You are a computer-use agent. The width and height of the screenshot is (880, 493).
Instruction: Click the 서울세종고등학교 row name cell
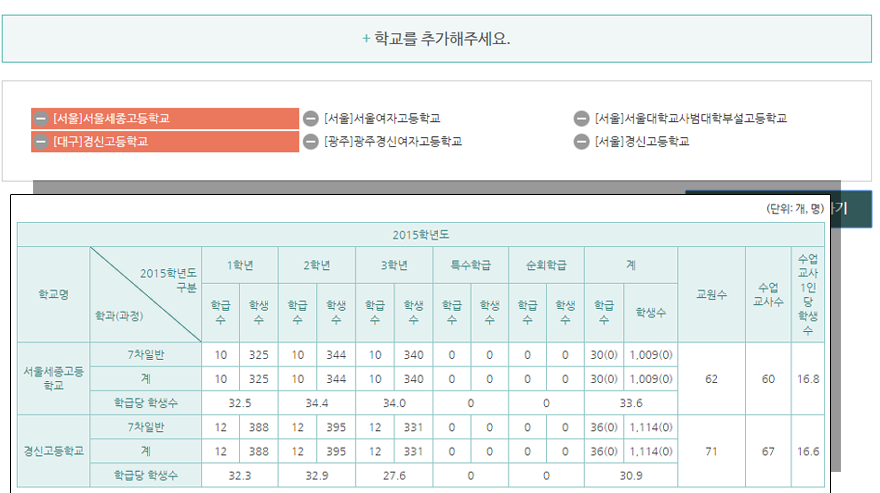[x=54, y=379]
